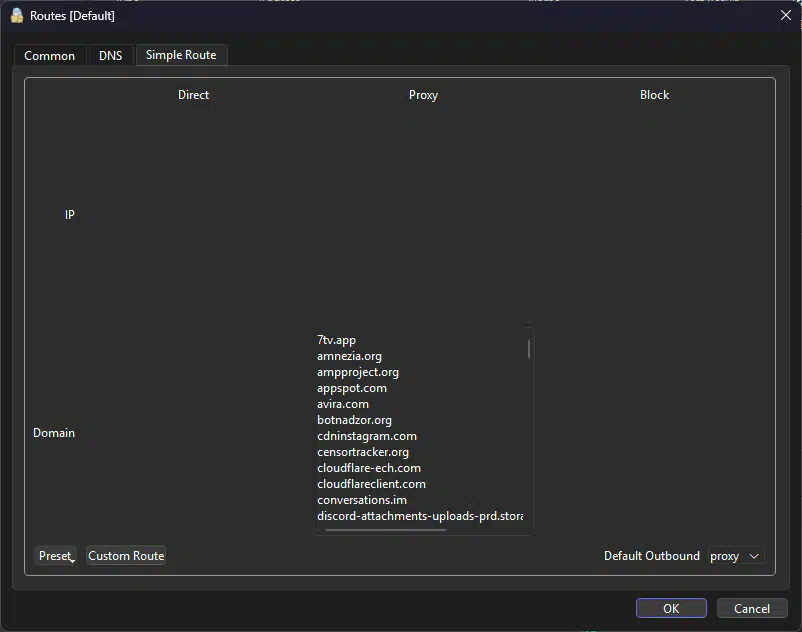Dismiss dialog with Cancel button
Viewport: 802px width, 632px height.
click(x=751, y=608)
